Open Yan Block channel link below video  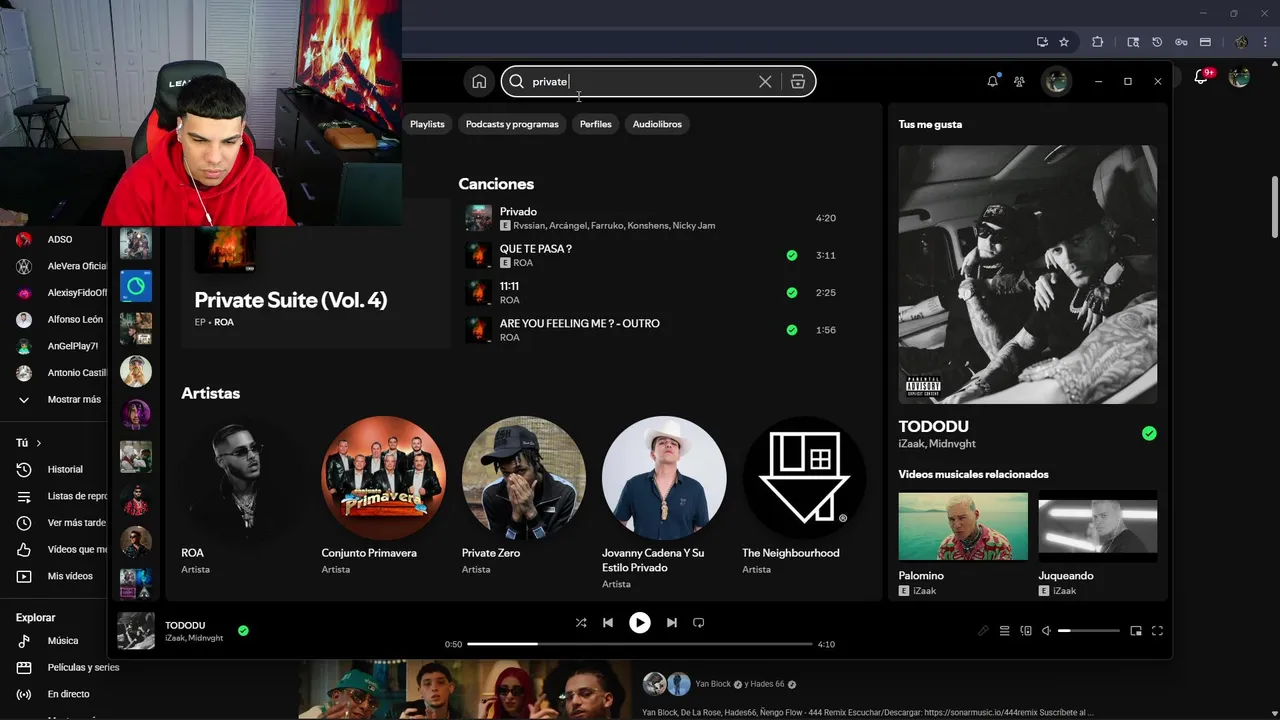[x=714, y=684]
